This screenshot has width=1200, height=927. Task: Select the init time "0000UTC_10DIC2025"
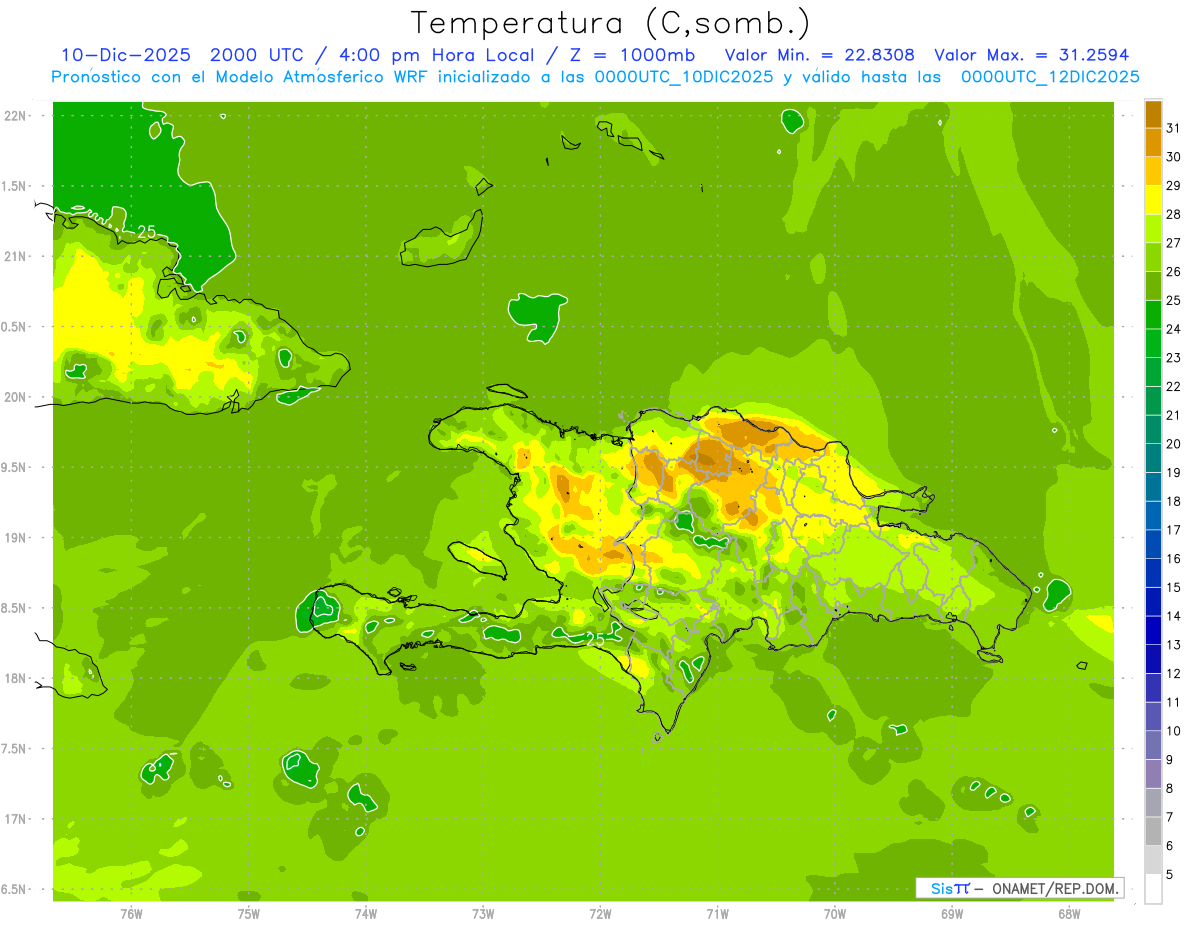click(683, 77)
